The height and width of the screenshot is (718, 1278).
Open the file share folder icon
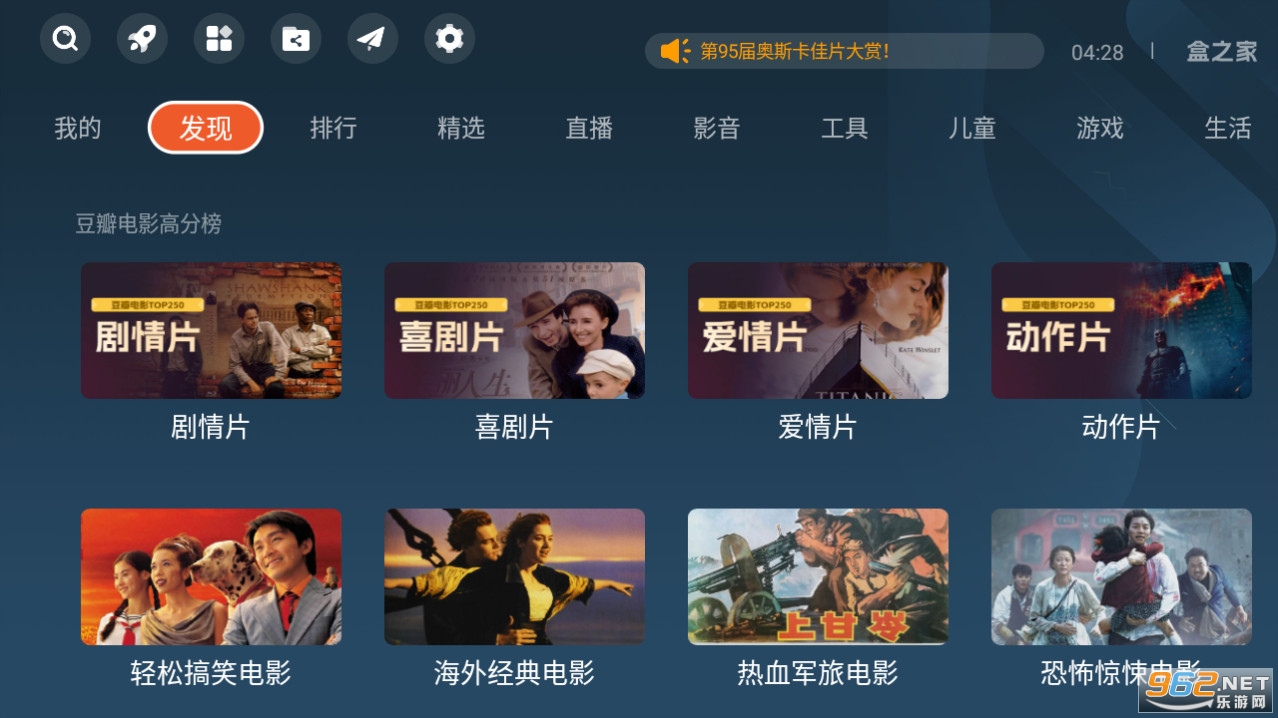coord(296,39)
